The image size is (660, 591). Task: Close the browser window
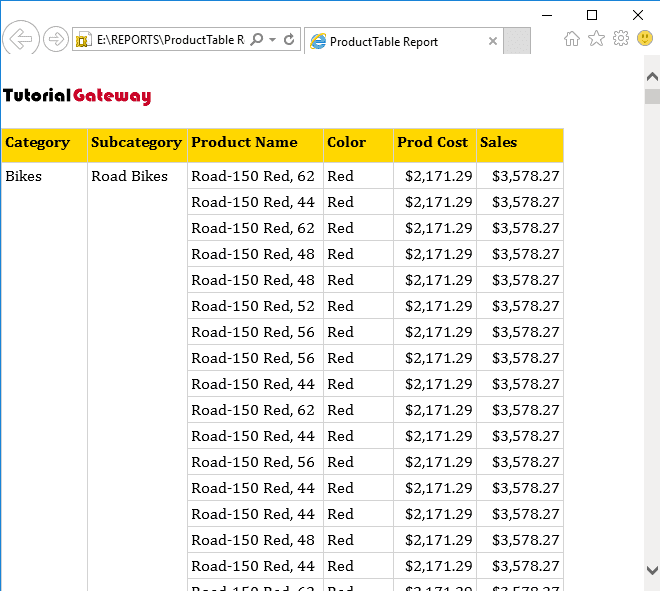coord(638,15)
